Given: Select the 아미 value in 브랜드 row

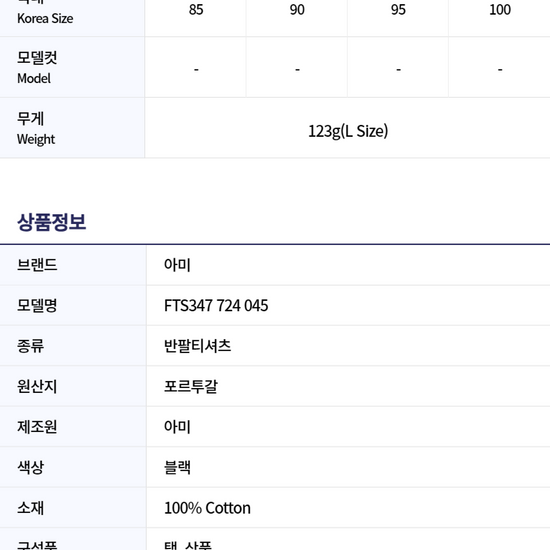Looking at the screenshot, I should coord(177,265).
